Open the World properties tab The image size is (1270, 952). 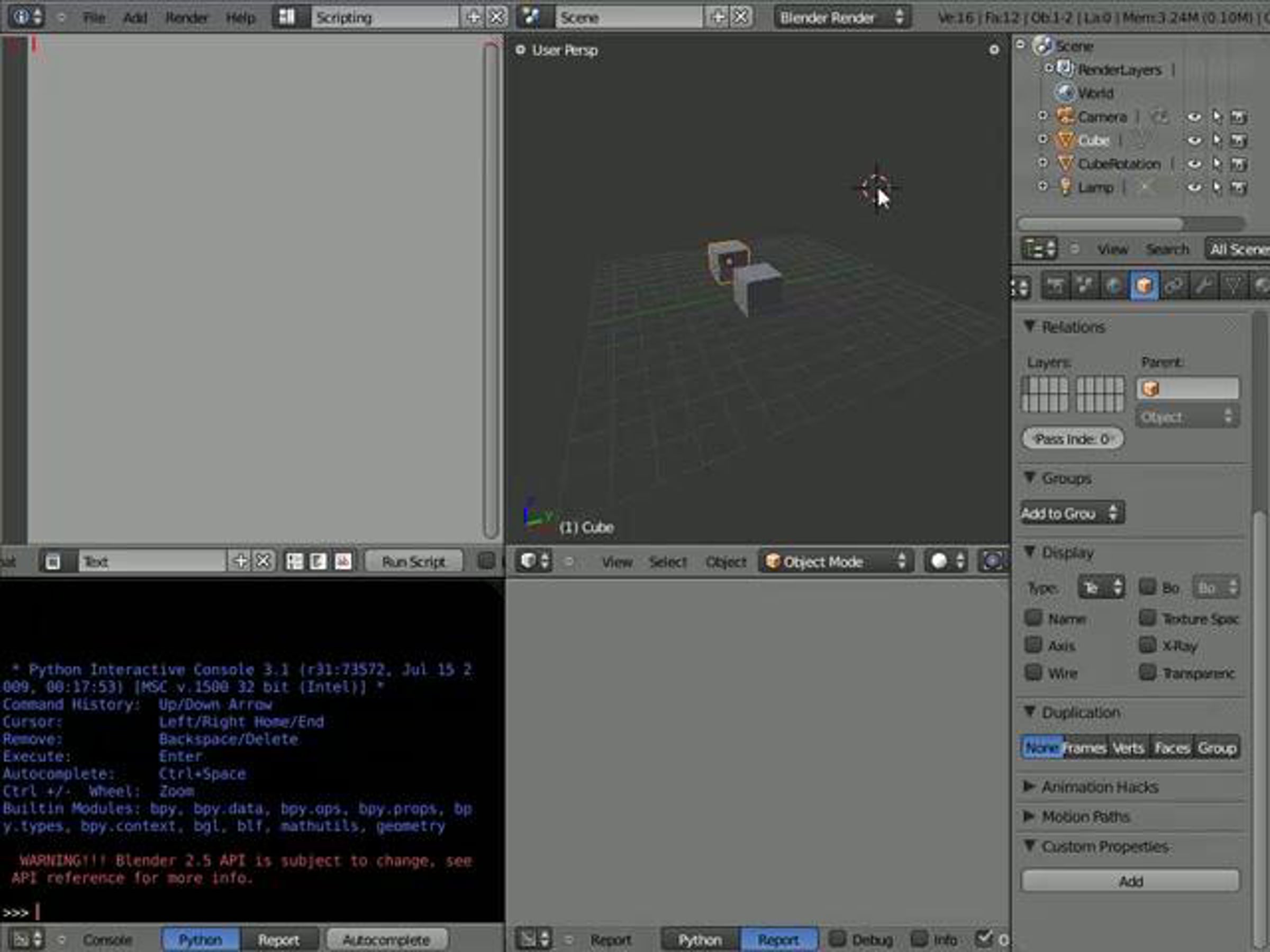pos(1114,286)
